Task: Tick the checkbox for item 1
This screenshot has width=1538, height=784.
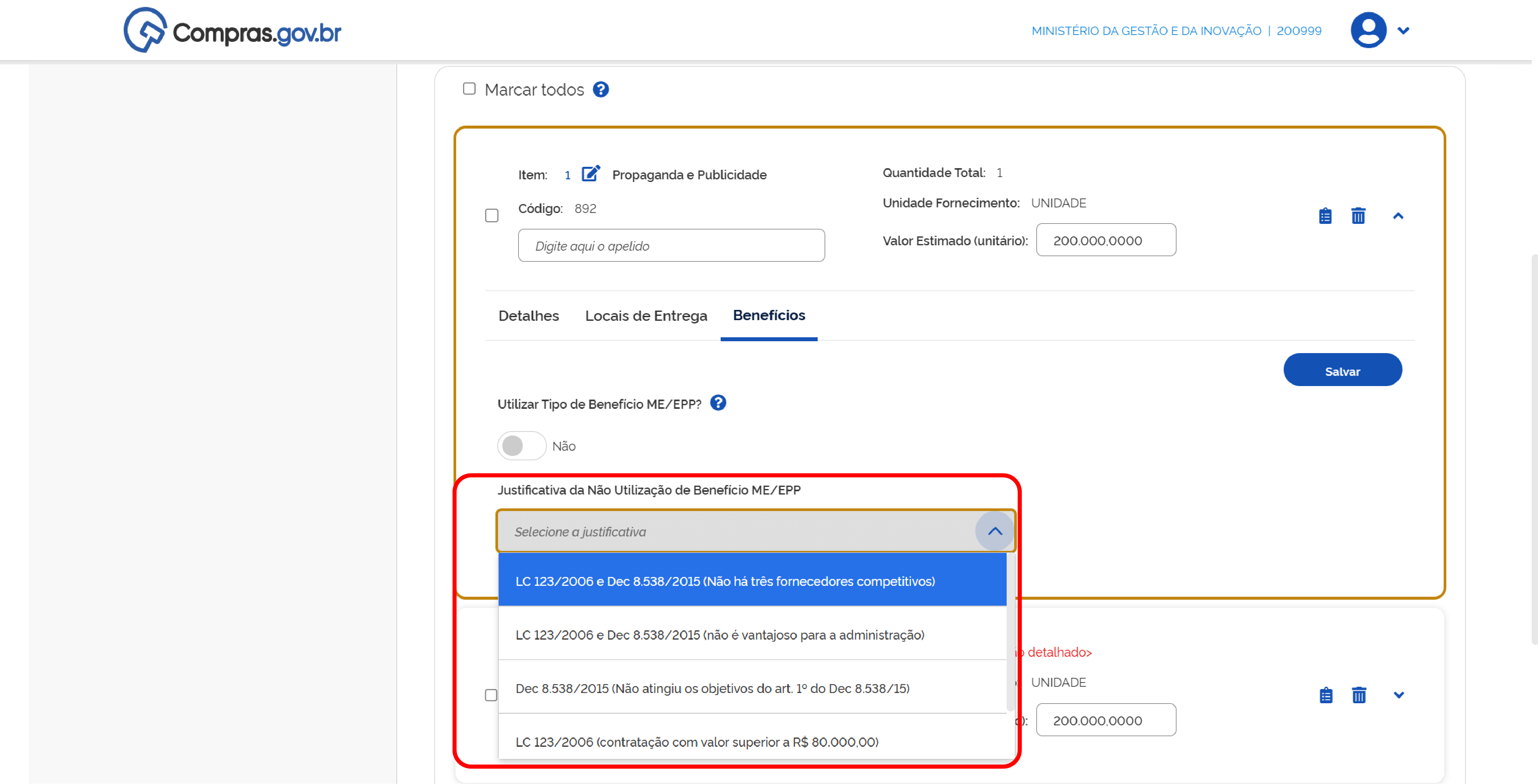Action: (491, 215)
